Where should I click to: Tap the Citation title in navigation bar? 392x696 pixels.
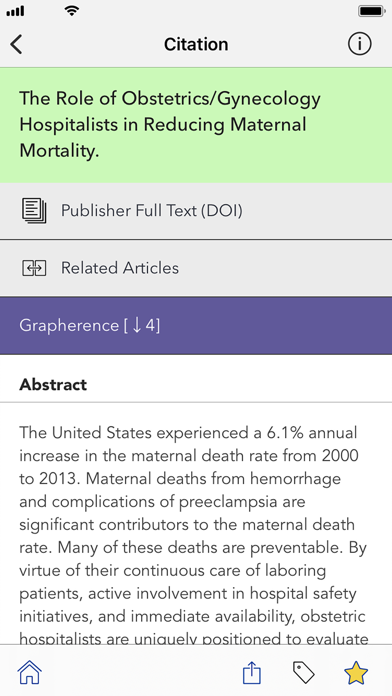(x=196, y=44)
